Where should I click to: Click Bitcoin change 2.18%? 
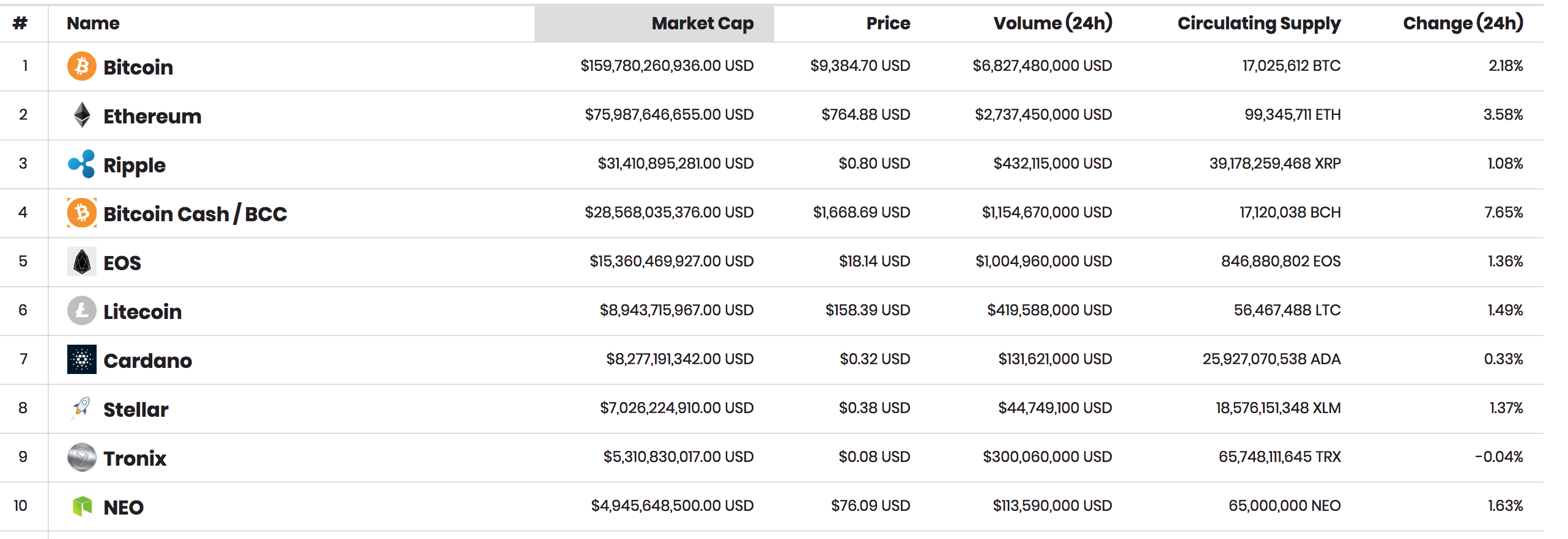point(1506,65)
